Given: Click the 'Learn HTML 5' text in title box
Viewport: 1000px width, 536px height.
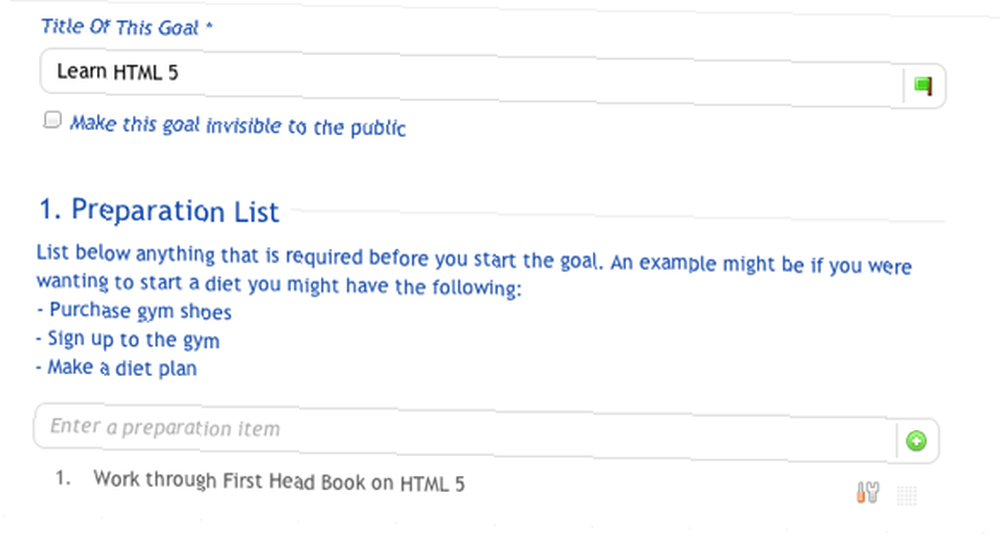Looking at the screenshot, I should [117, 71].
